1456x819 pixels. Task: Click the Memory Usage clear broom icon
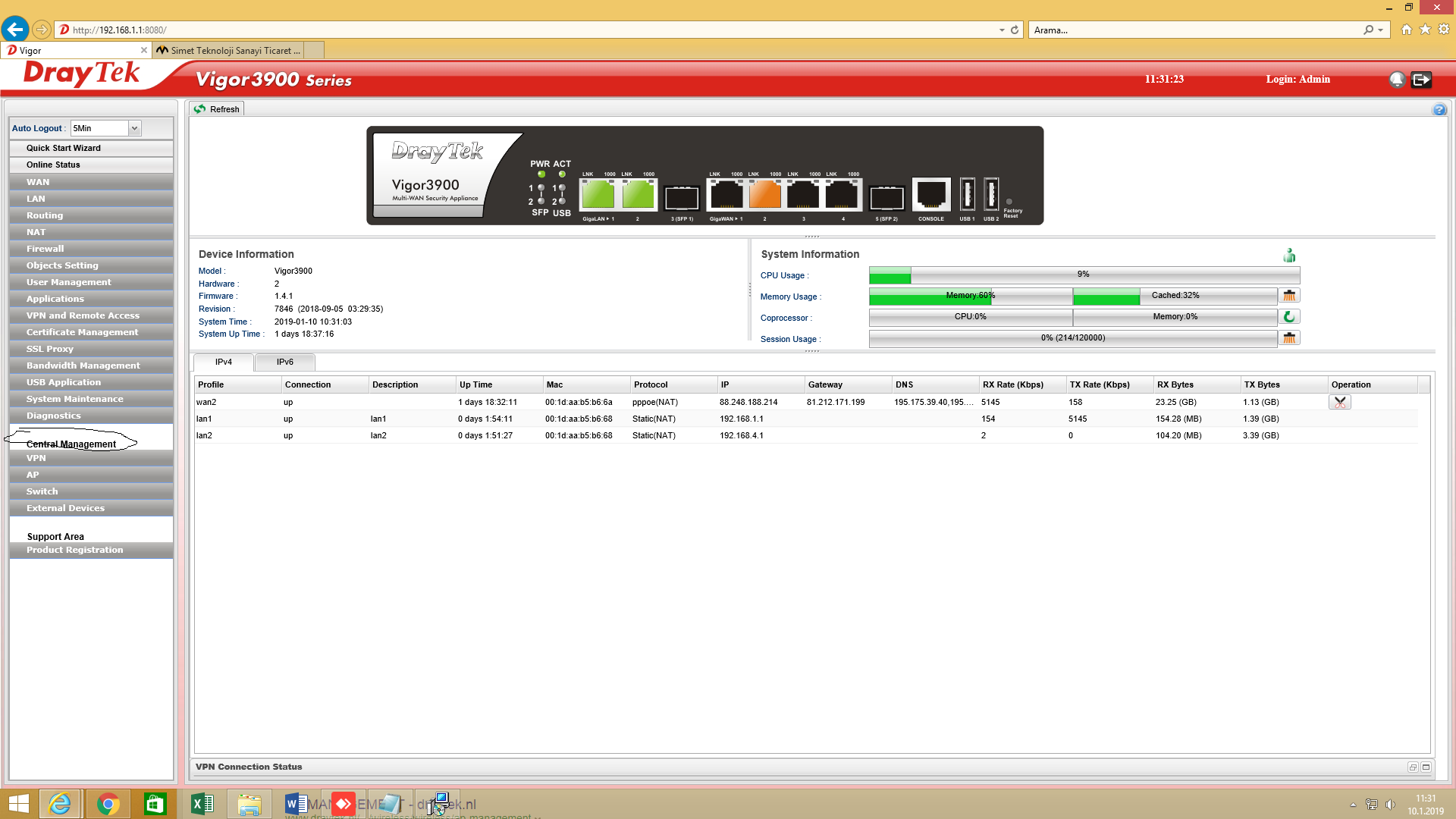[x=1288, y=296]
